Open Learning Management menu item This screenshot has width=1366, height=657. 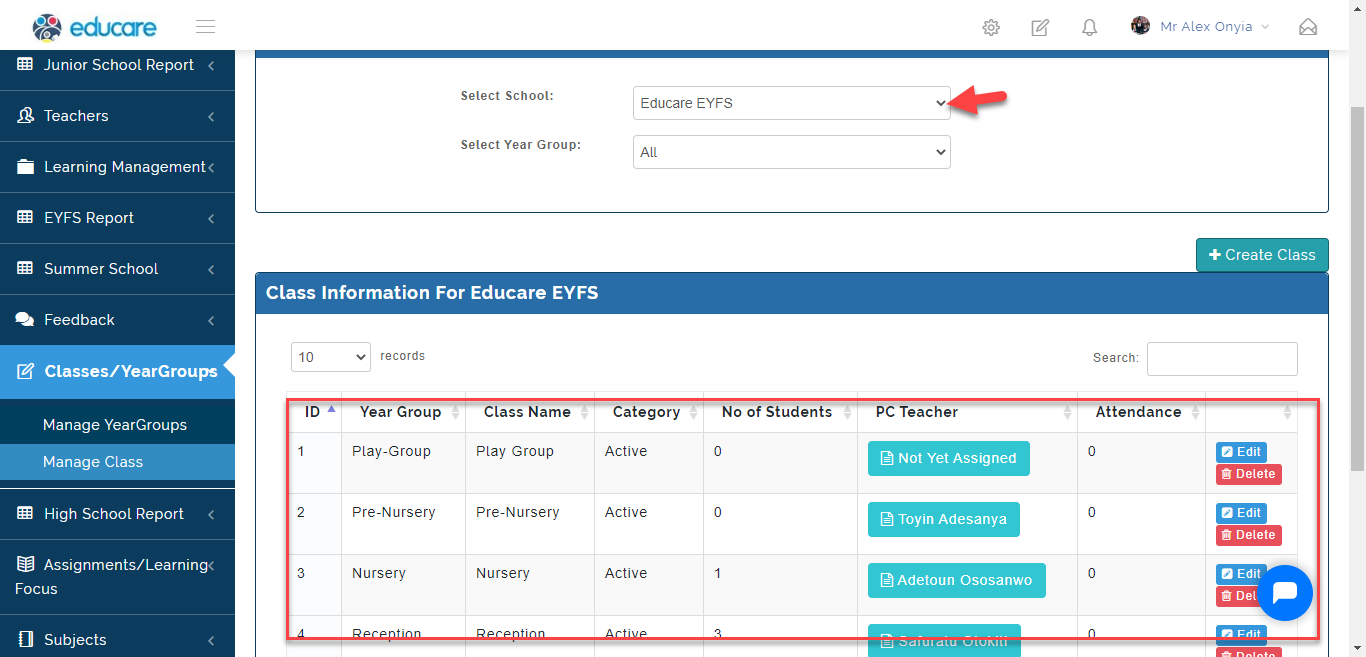(117, 167)
